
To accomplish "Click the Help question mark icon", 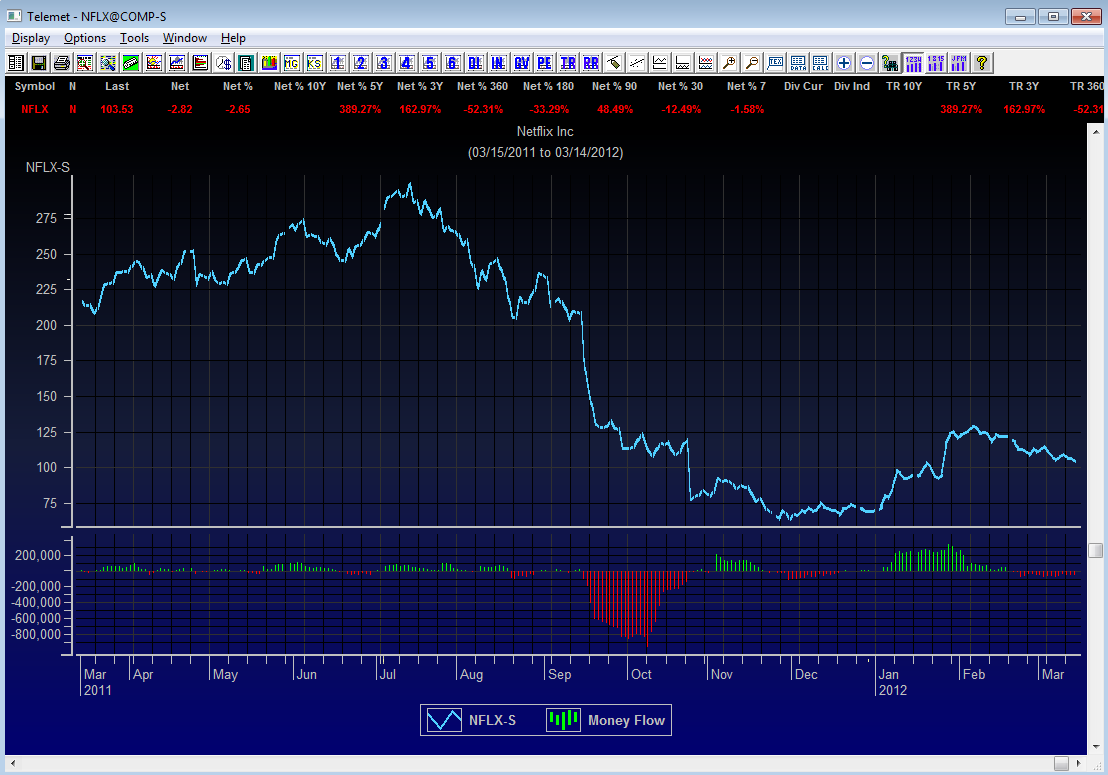I will coord(981,62).
